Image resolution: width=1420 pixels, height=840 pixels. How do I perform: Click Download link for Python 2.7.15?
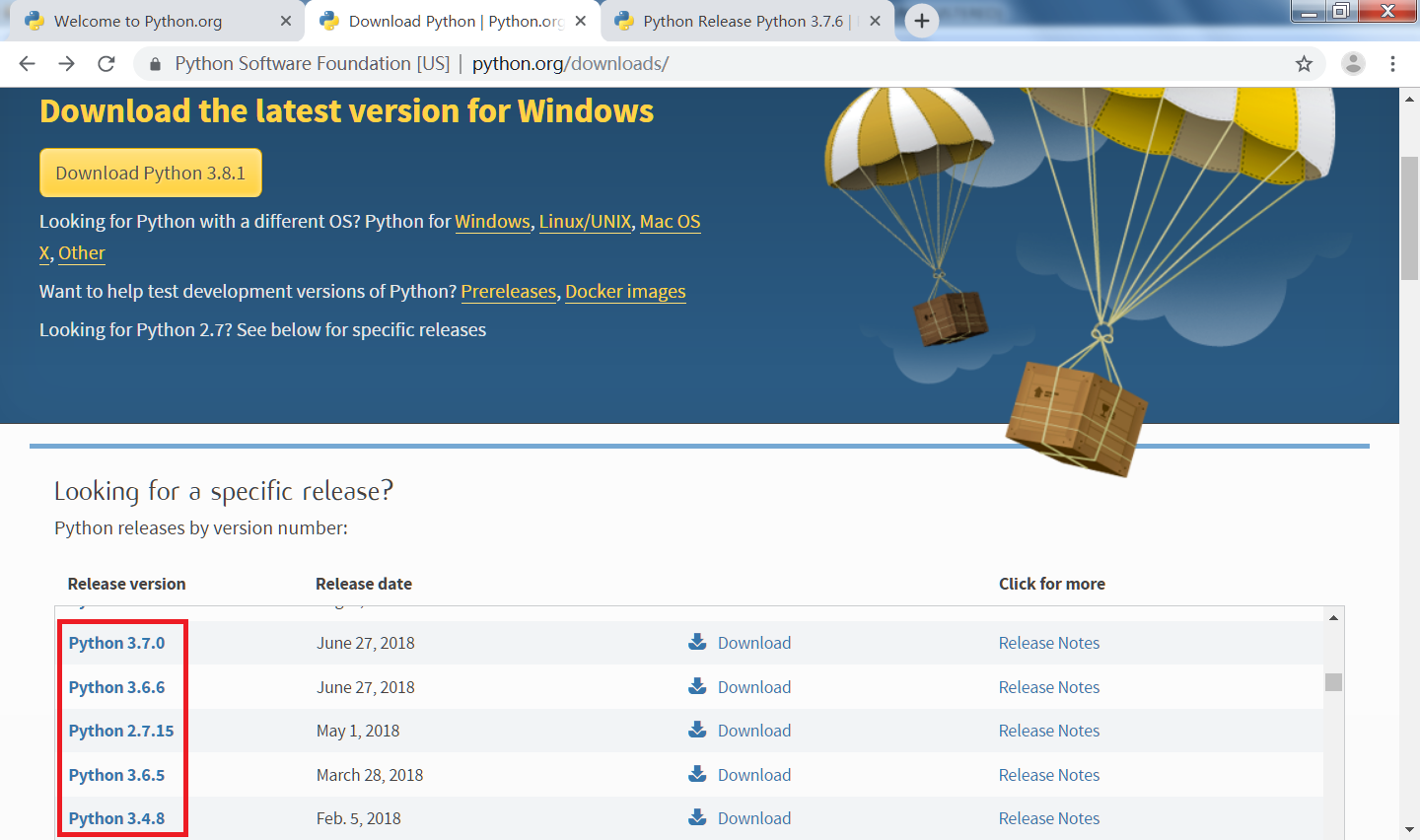[754, 731]
